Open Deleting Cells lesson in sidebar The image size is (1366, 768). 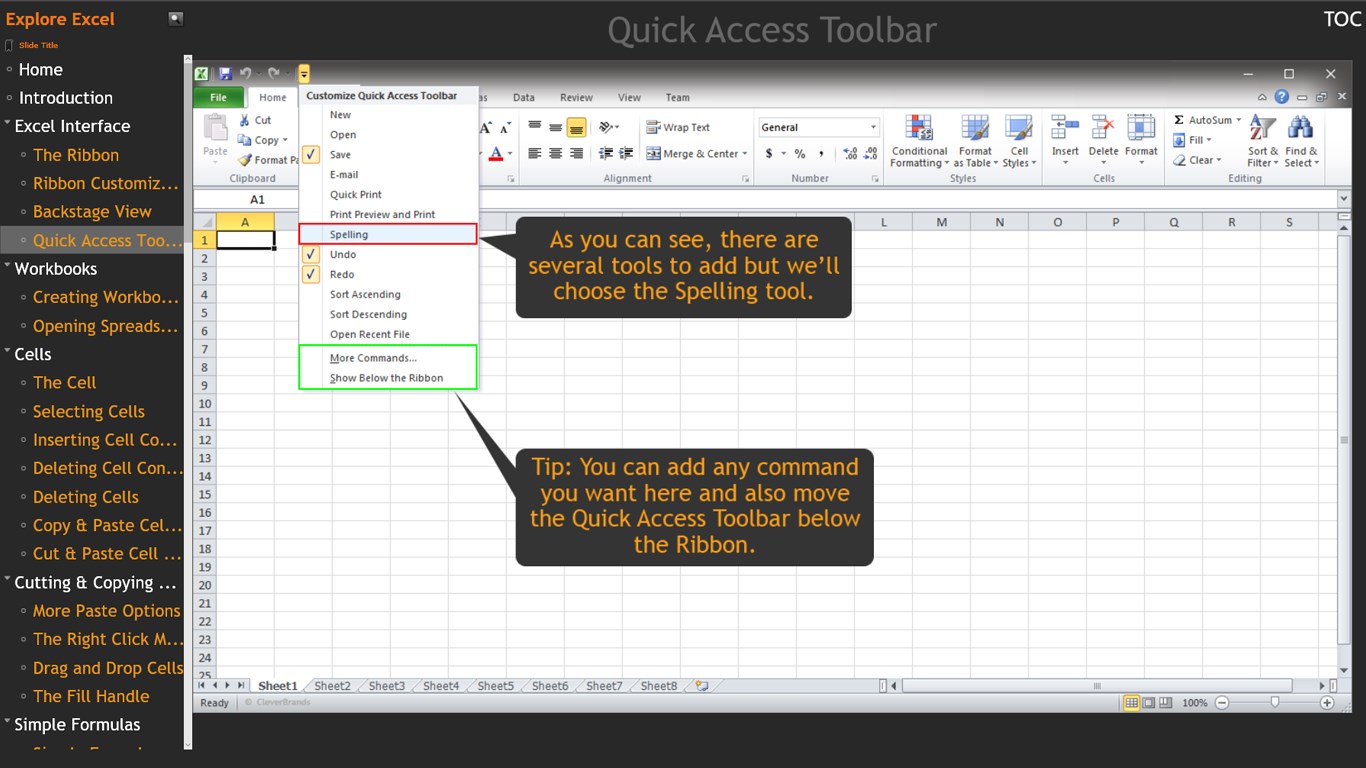(x=86, y=497)
